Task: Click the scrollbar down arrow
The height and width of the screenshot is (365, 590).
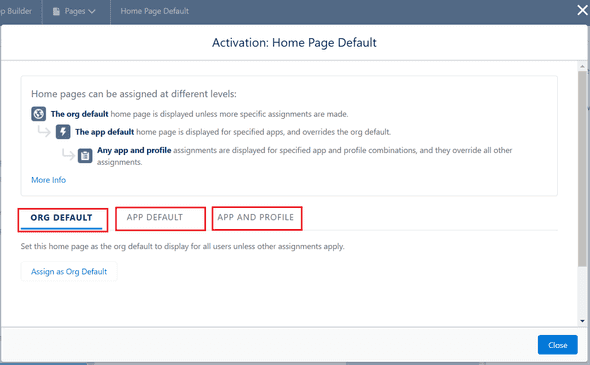Action: (582, 321)
